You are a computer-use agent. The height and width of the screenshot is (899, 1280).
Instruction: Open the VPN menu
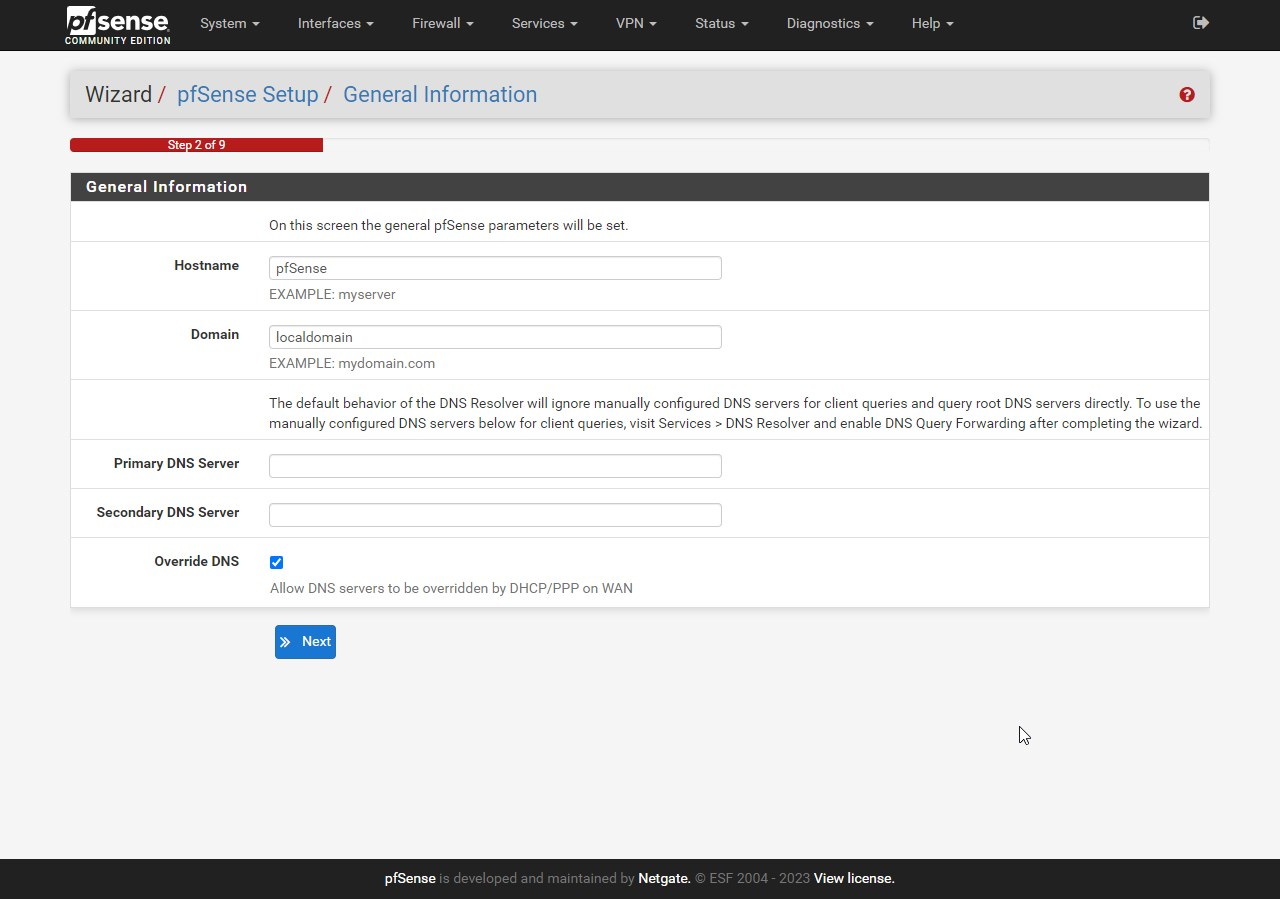[636, 23]
